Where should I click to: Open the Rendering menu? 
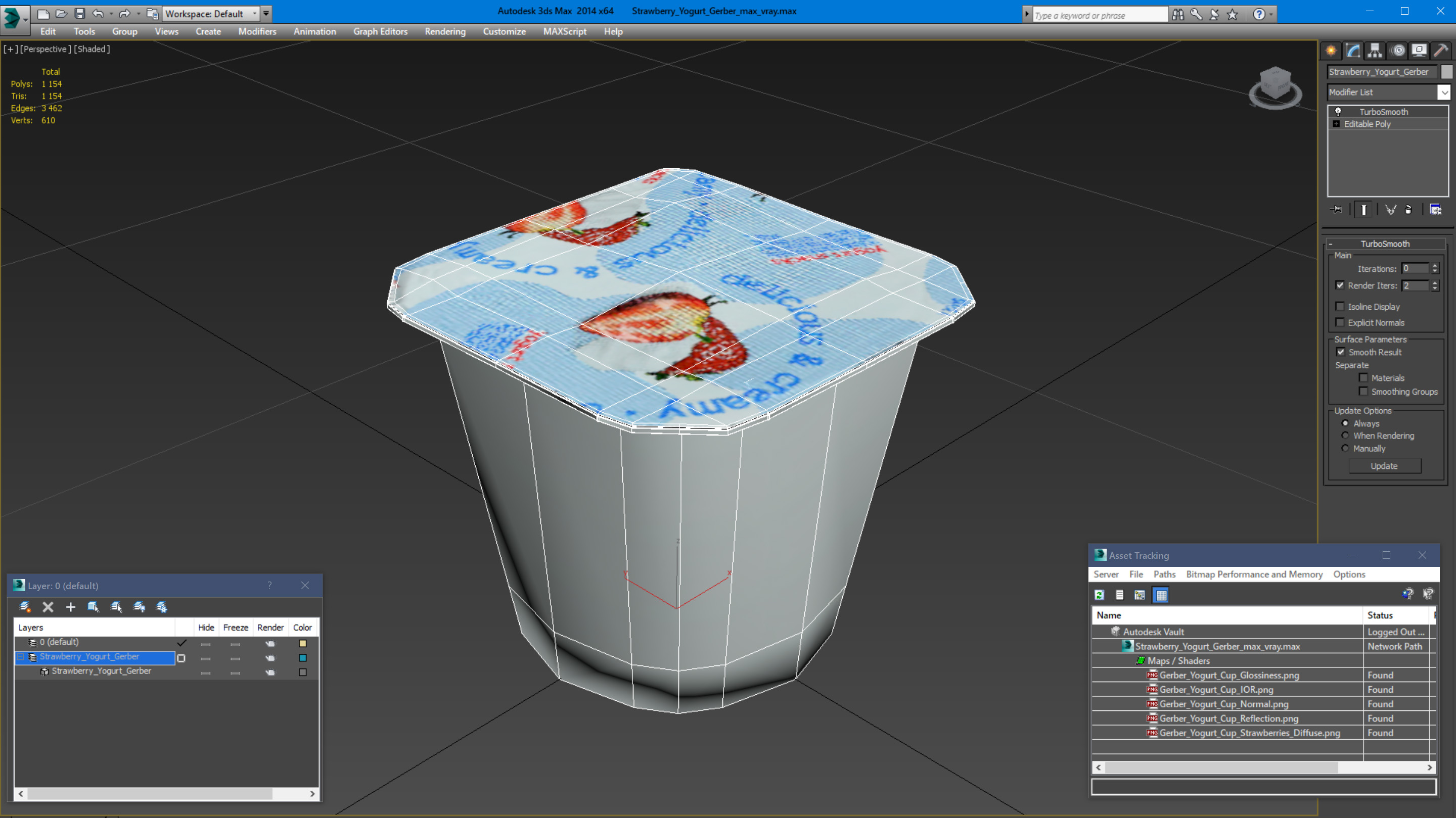[445, 31]
